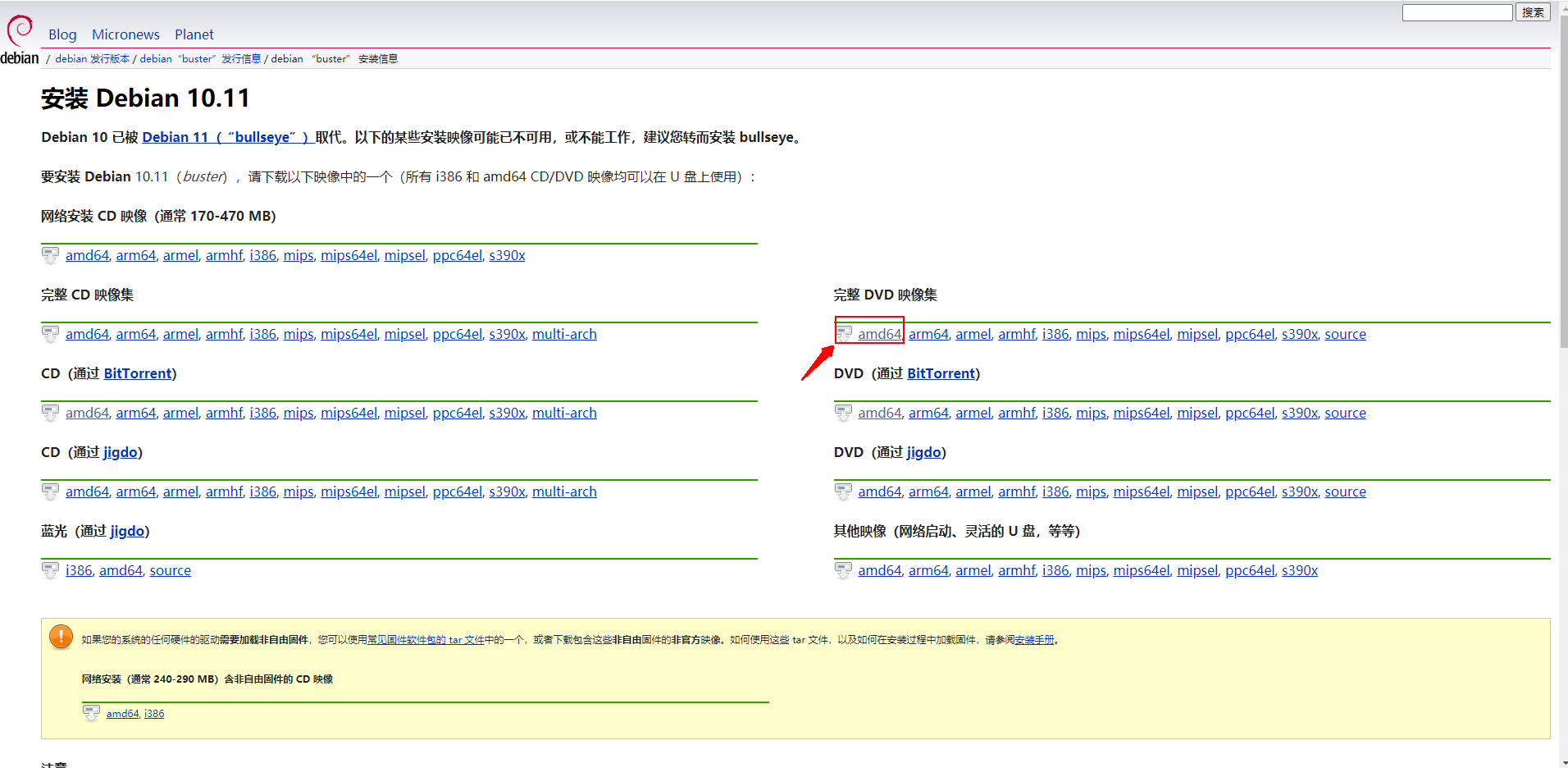
Task: Open mips64el under 完整 CD 映像集
Action: [349, 334]
